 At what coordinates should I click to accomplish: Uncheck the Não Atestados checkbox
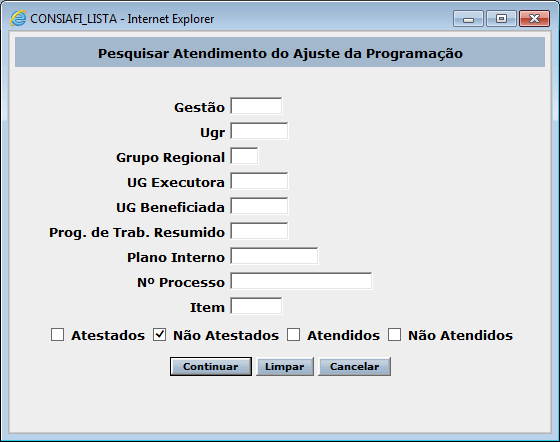(x=159, y=335)
